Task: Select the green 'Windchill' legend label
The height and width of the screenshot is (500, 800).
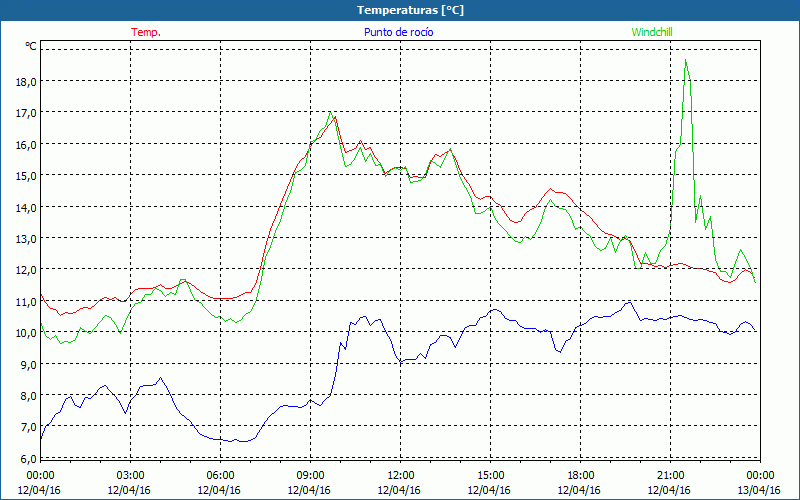Action: pos(652,32)
